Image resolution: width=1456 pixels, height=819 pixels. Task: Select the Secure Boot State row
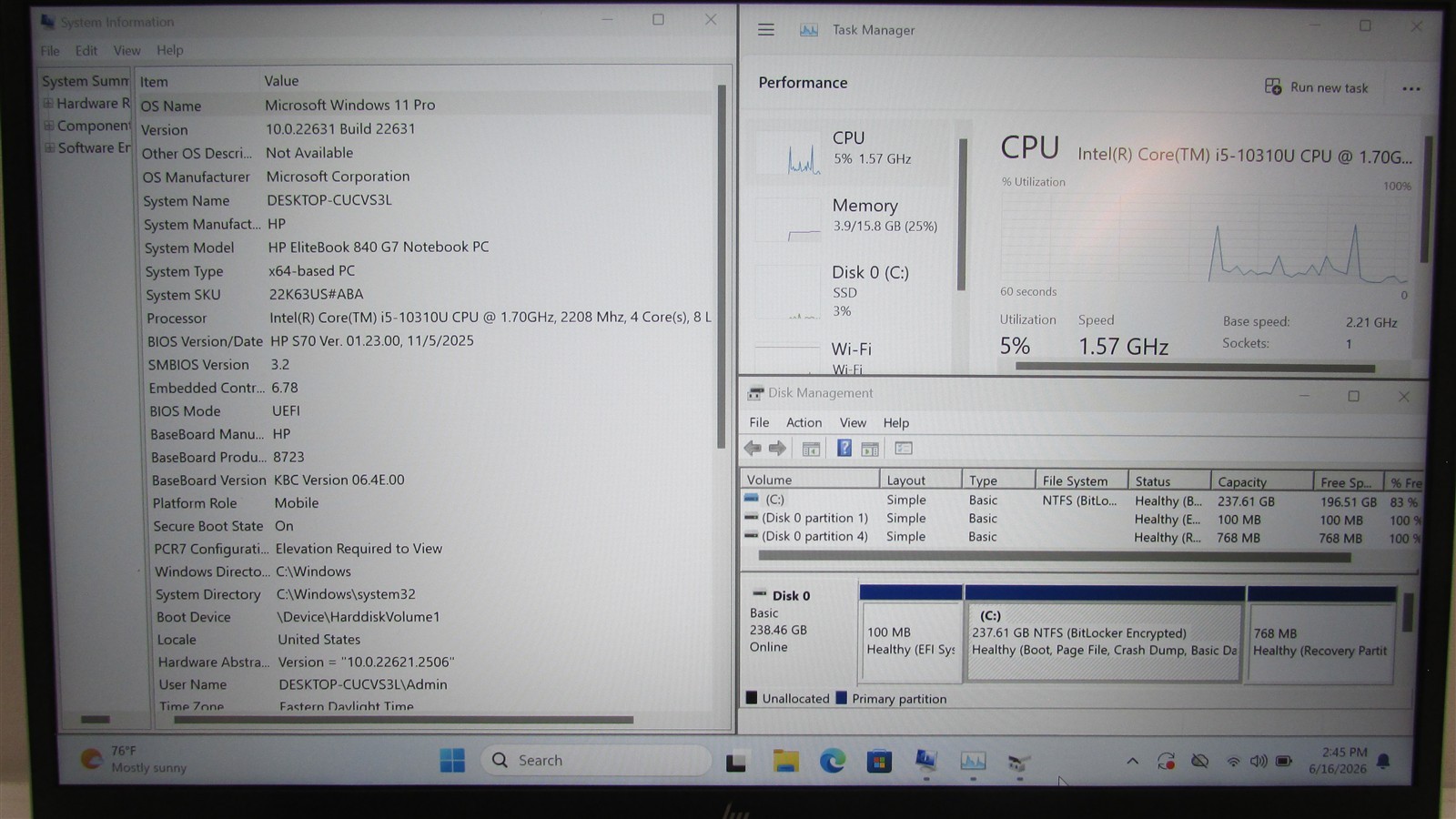(432, 526)
